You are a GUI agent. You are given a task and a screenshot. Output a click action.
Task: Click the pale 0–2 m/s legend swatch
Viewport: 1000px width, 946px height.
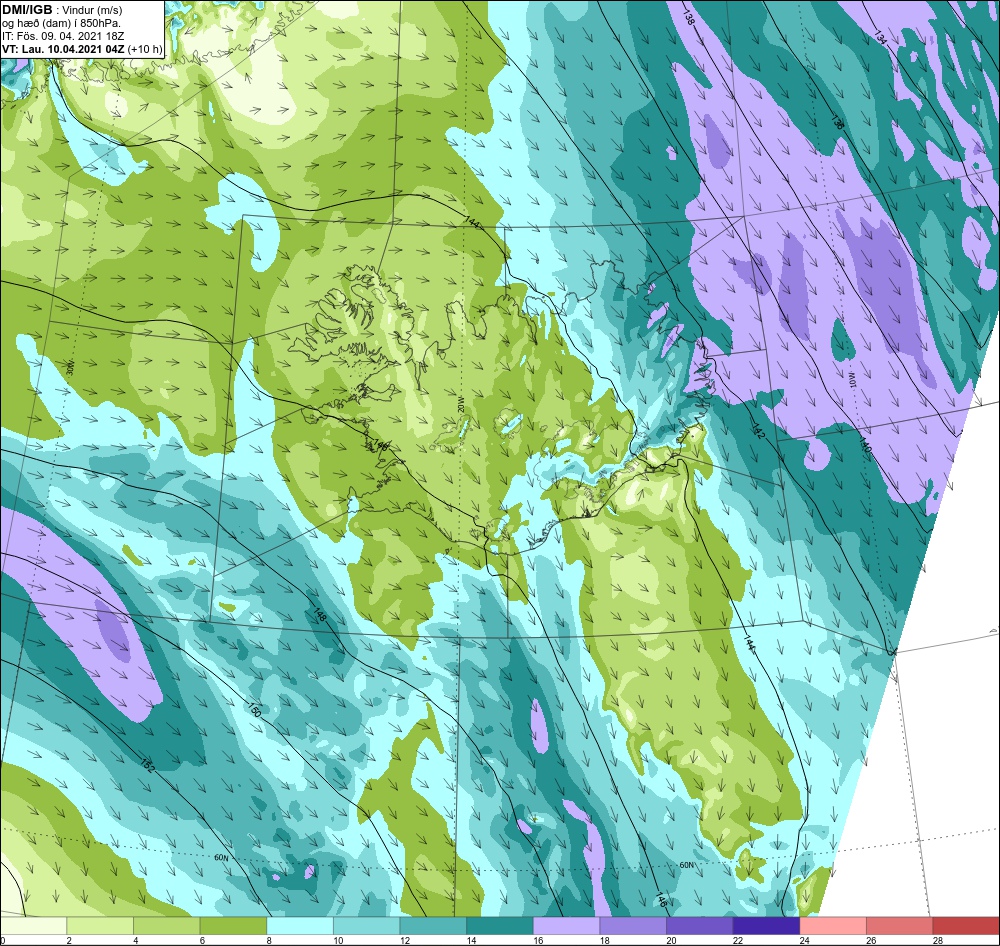click(x=33, y=926)
